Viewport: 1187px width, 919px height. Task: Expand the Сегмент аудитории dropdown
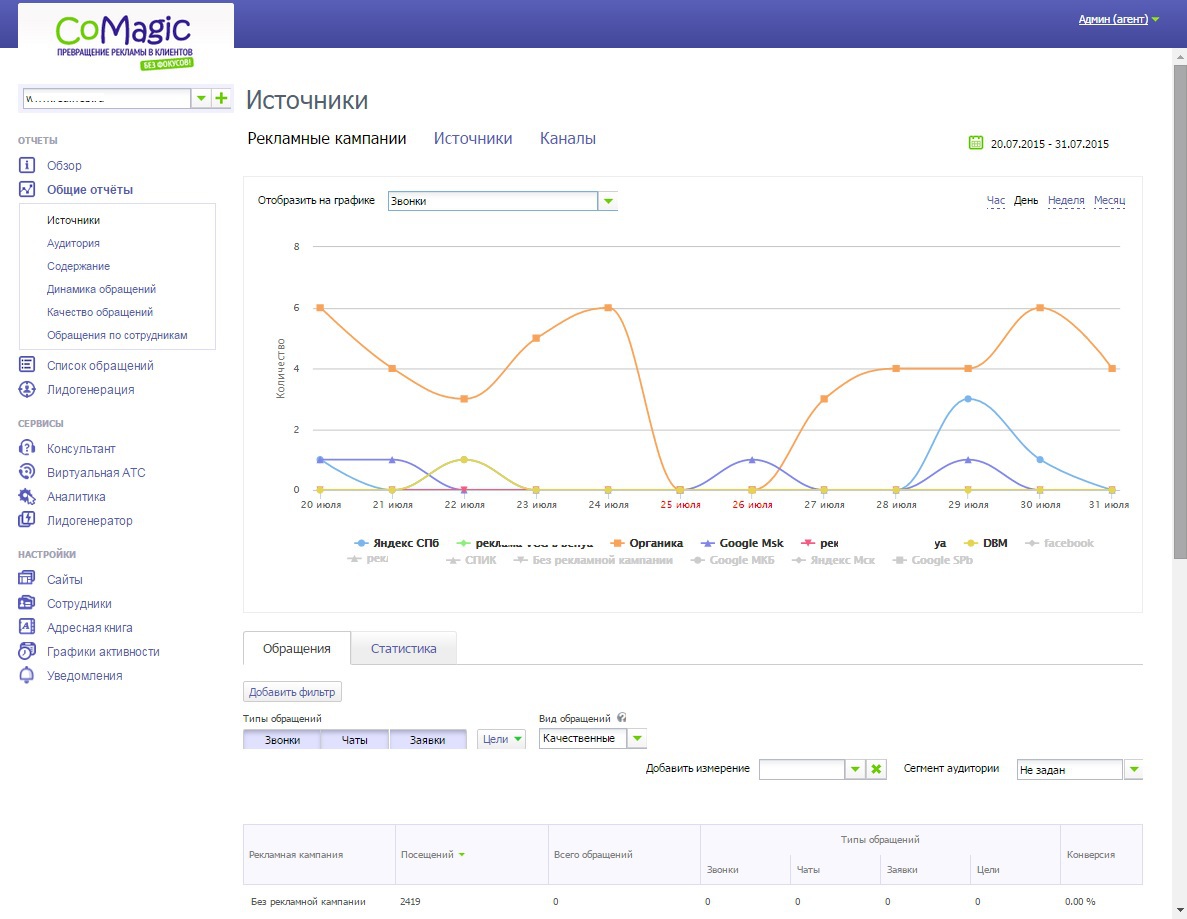[1133, 769]
